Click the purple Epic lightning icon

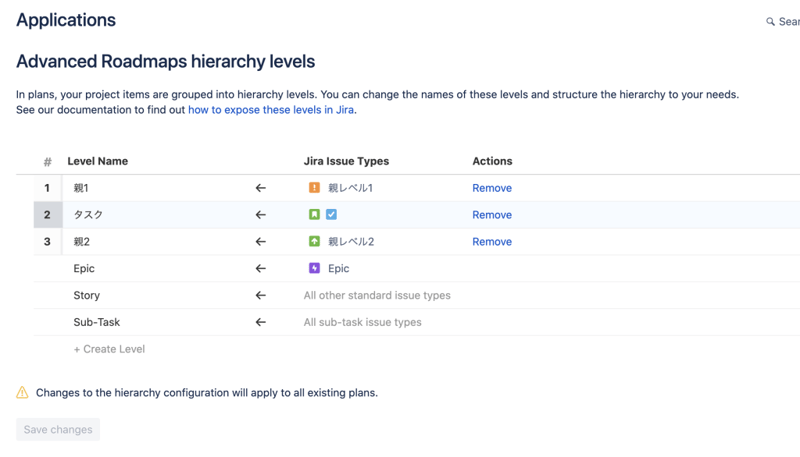click(314, 269)
